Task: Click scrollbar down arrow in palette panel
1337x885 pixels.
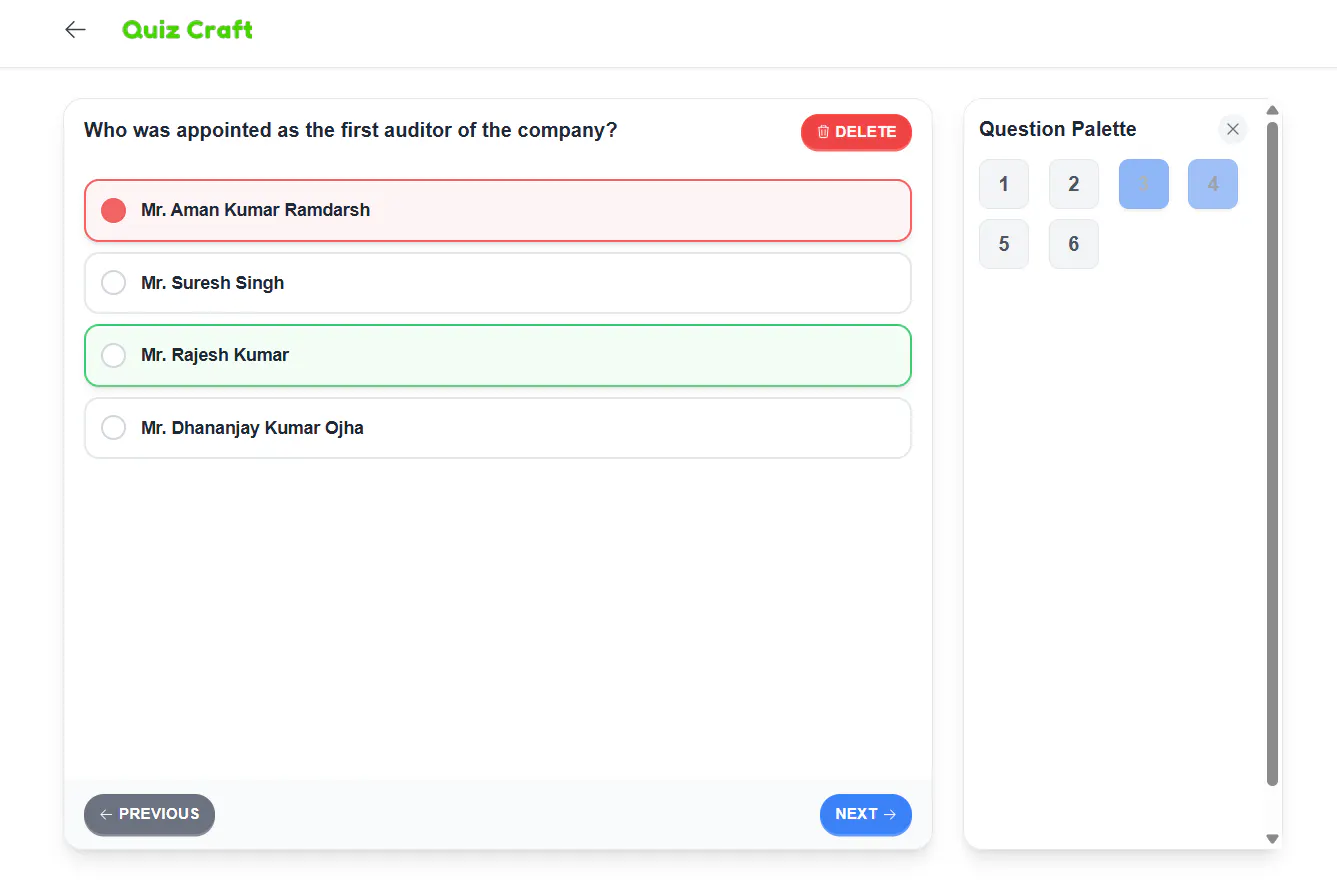Action: [x=1272, y=839]
